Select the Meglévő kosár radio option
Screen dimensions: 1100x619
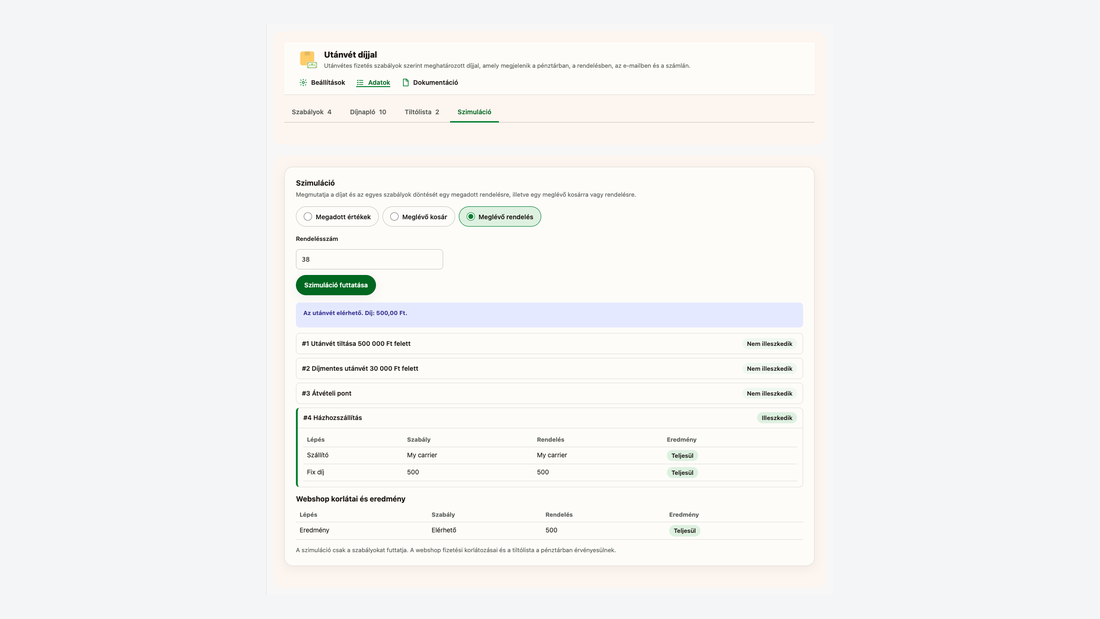419,217
